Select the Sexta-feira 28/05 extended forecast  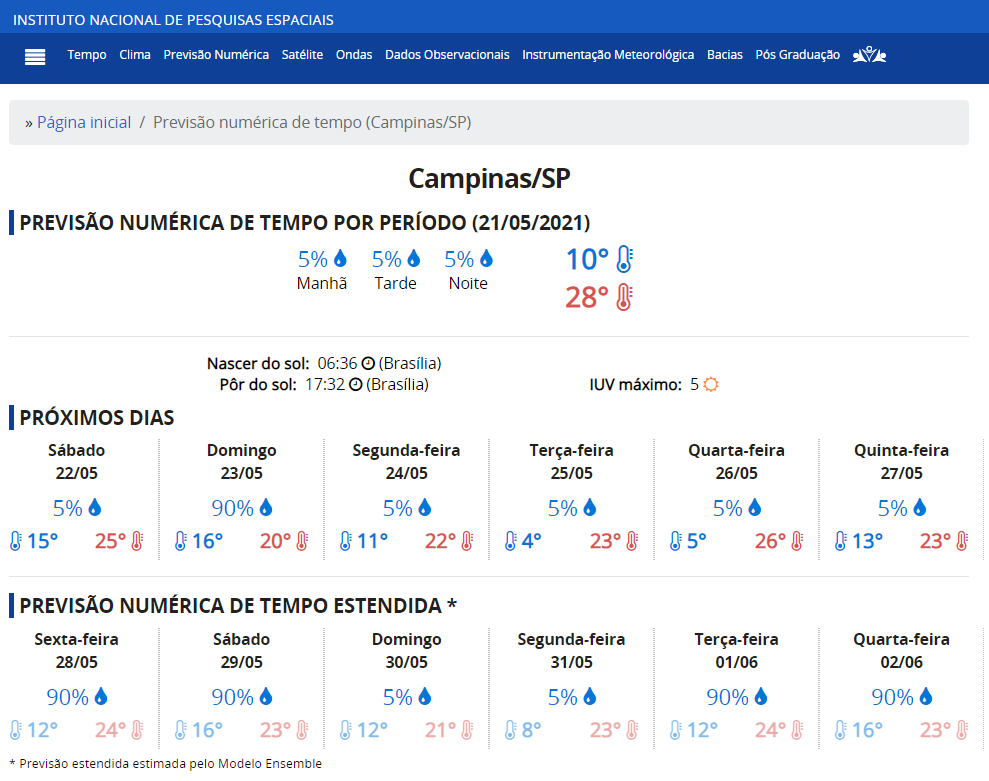click(x=76, y=688)
